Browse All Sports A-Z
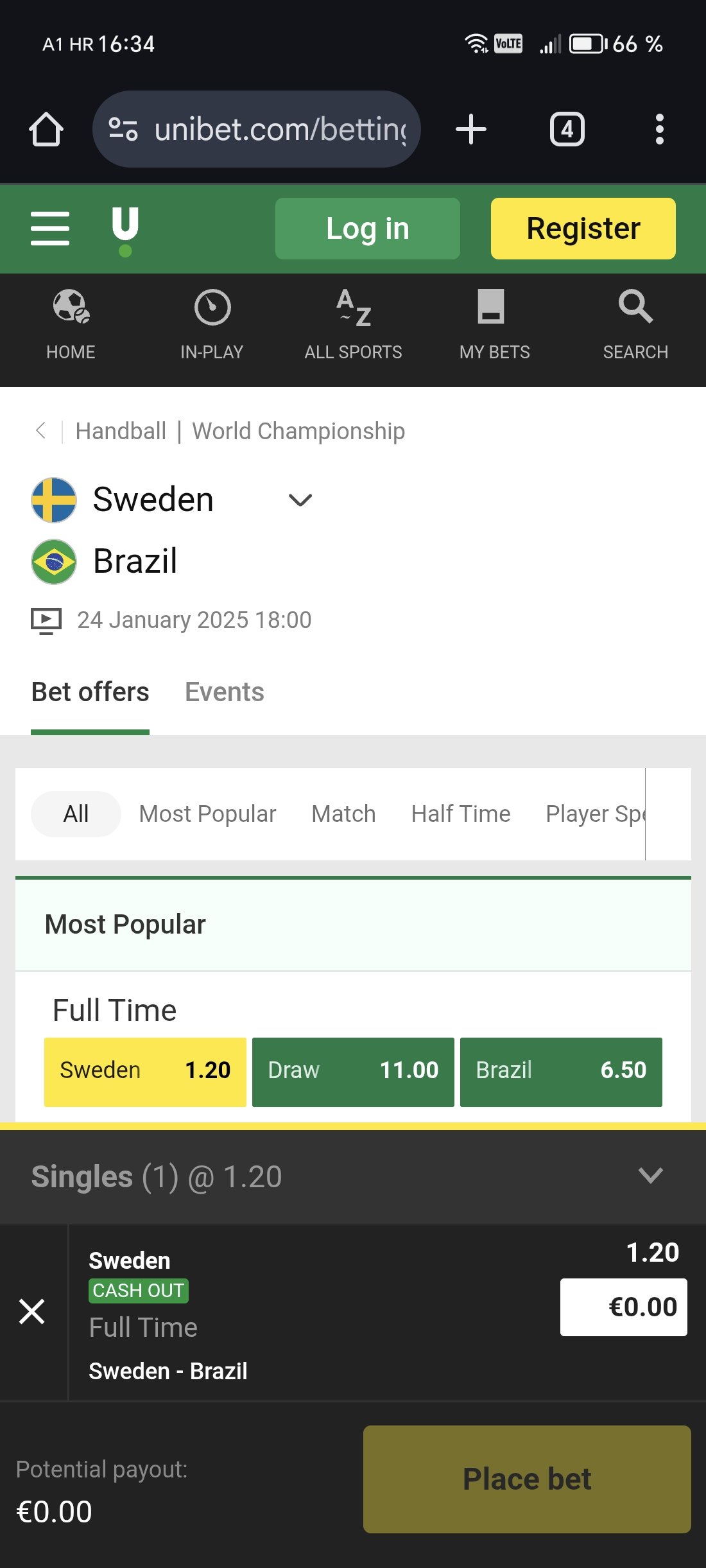 [x=353, y=324]
